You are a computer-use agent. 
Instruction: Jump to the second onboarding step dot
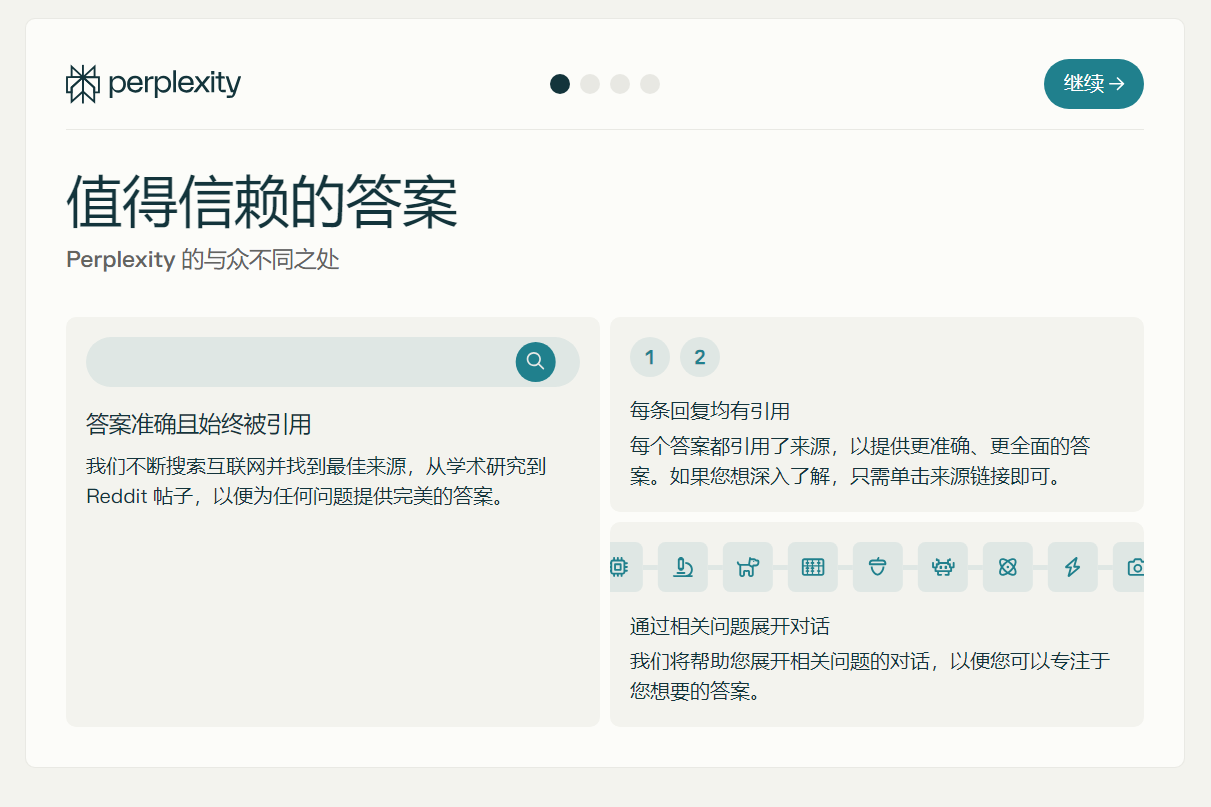pos(590,84)
